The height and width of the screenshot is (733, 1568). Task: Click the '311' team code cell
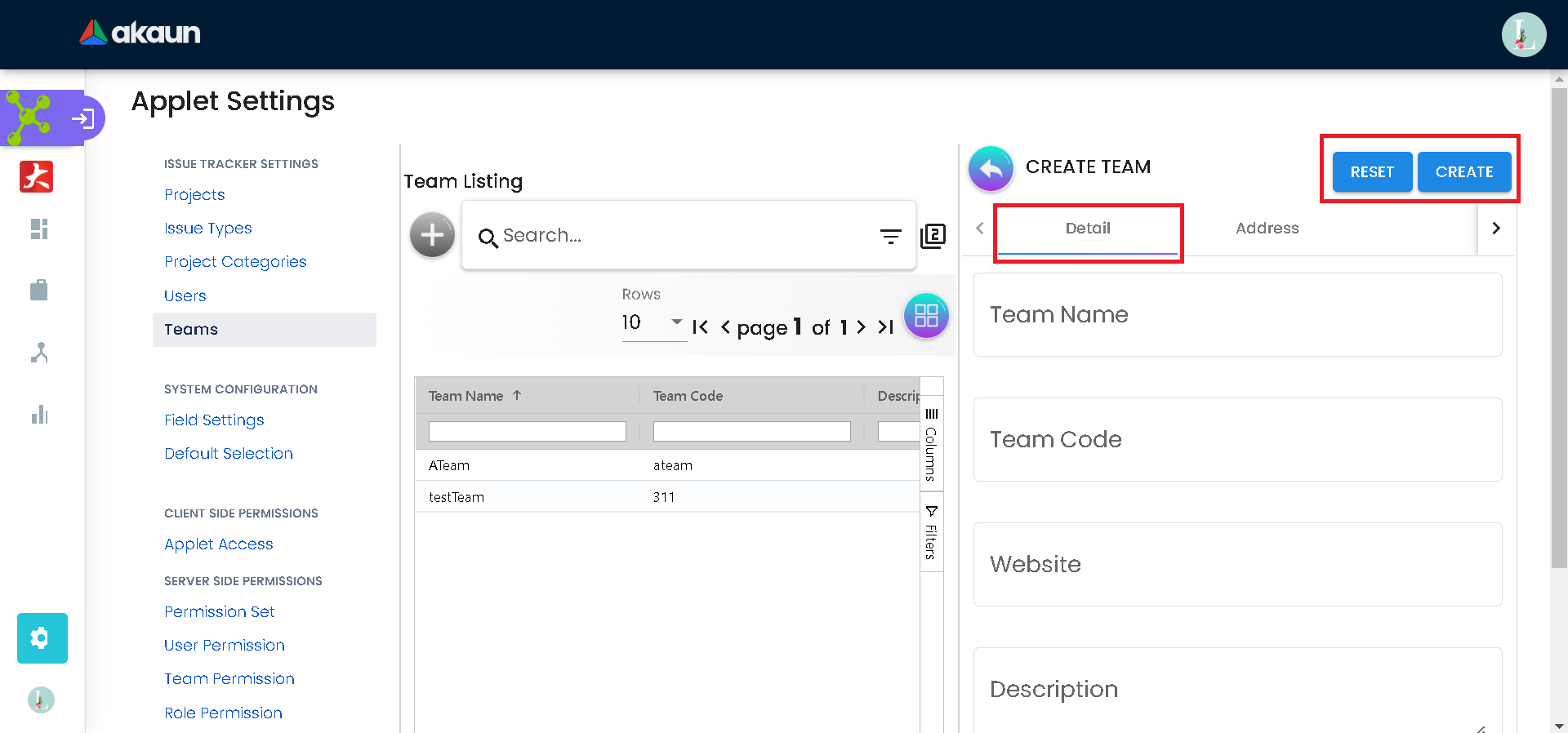tap(664, 497)
